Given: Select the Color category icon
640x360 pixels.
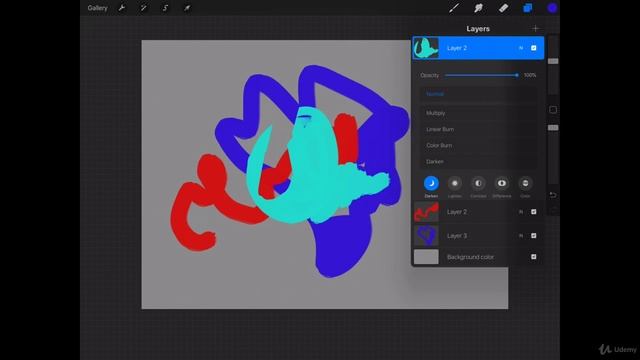Looking at the screenshot, I should click(x=525, y=184).
